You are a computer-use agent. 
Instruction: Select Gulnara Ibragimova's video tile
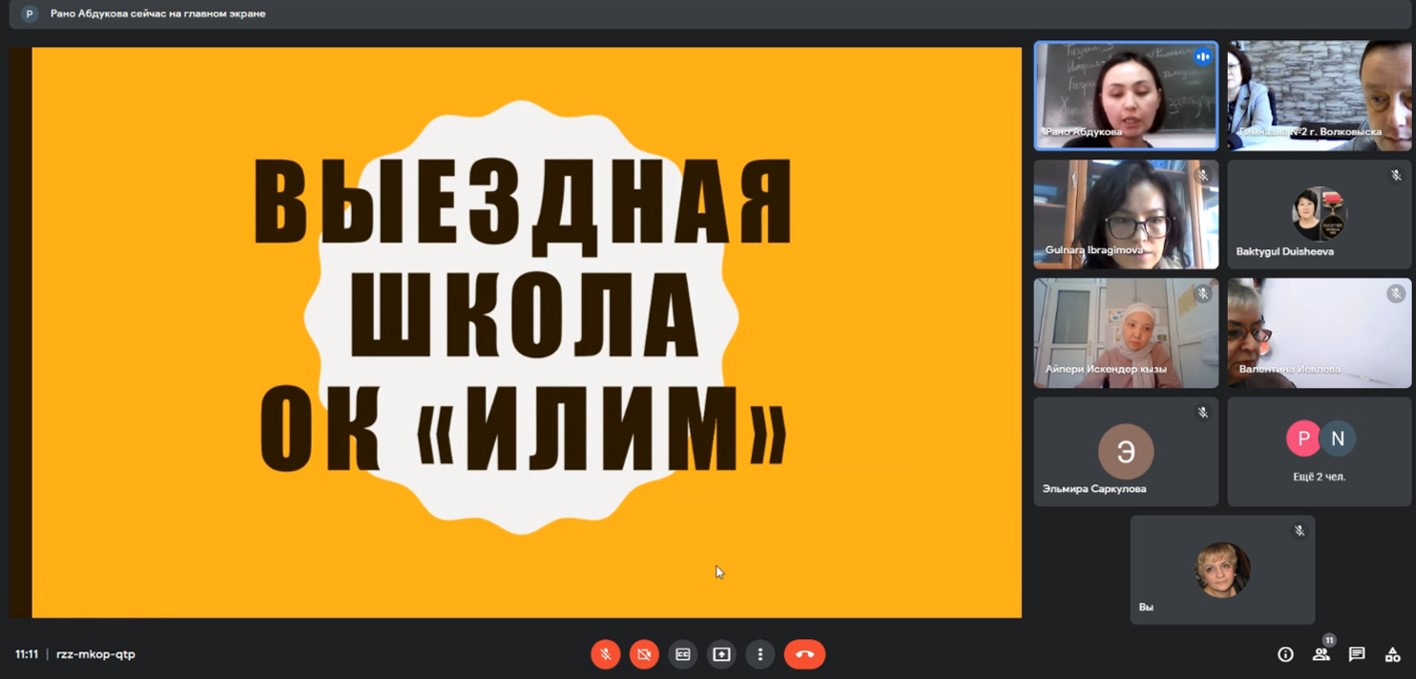coord(1125,214)
